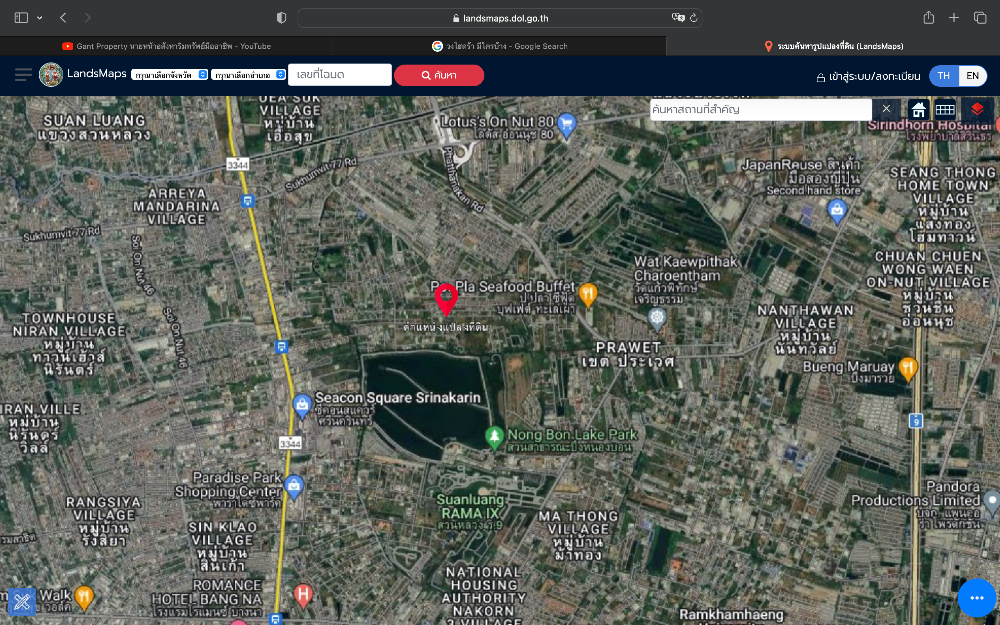Select Nong Bon Lake Park tree marker
The height and width of the screenshot is (625, 1000).
tap(494, 438)
